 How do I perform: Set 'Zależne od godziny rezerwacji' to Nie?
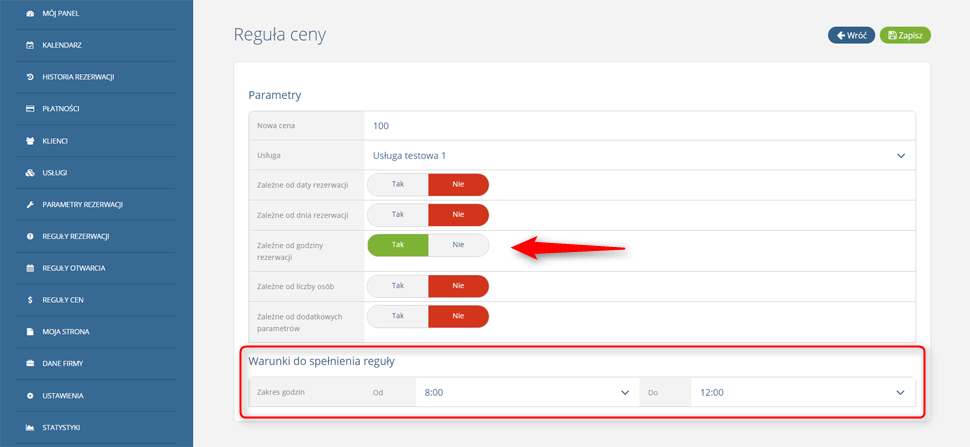[x=458, y=245]
